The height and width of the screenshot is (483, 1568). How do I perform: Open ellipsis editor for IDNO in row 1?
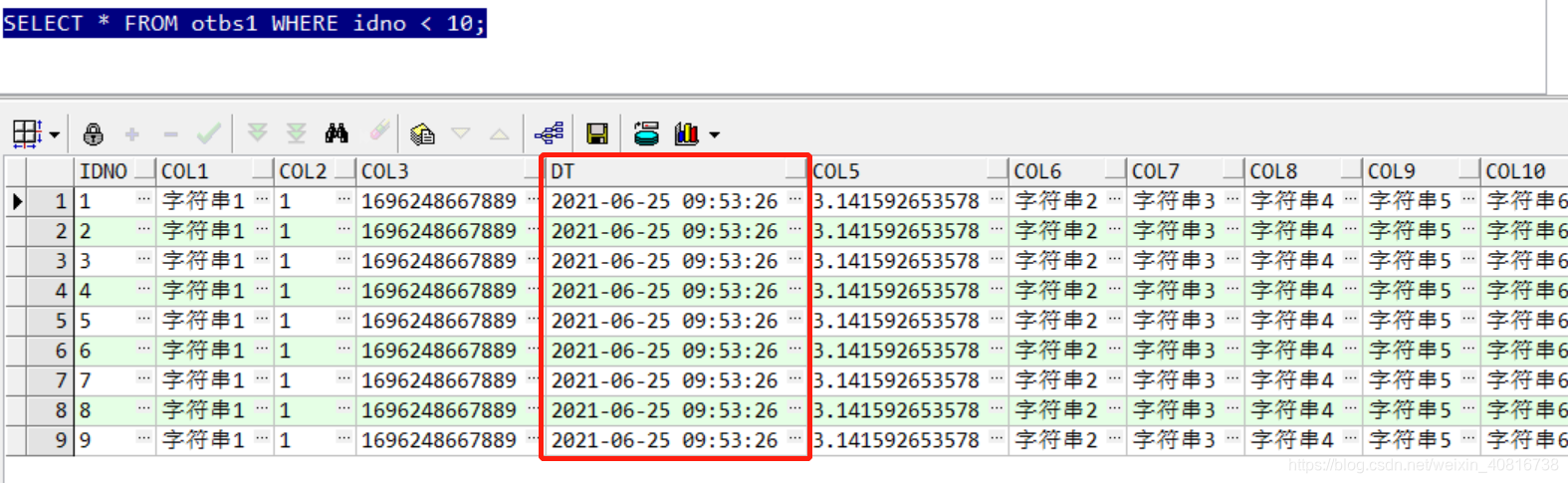(x=144, y=199)
